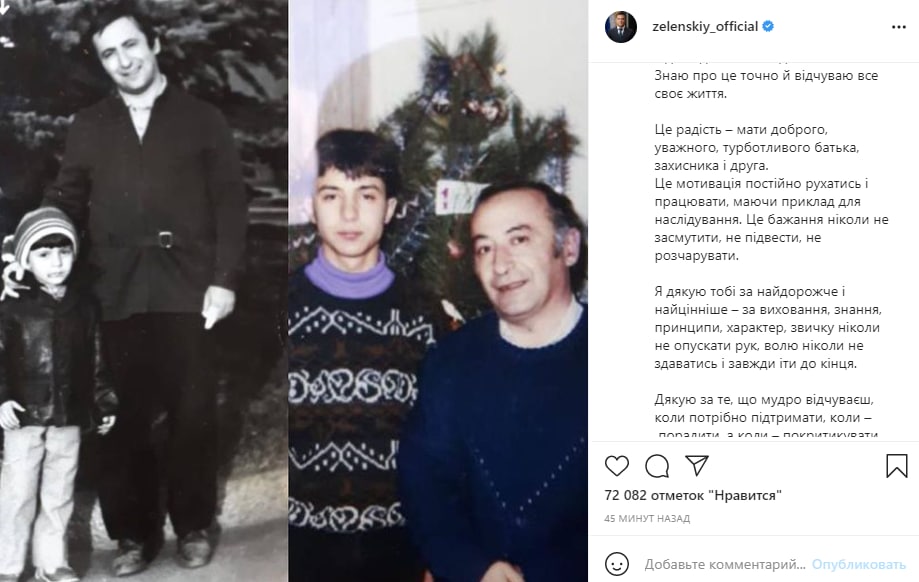919x582 pixels.
Task: View the list of 72 082 likes
Action: [693, 495]
